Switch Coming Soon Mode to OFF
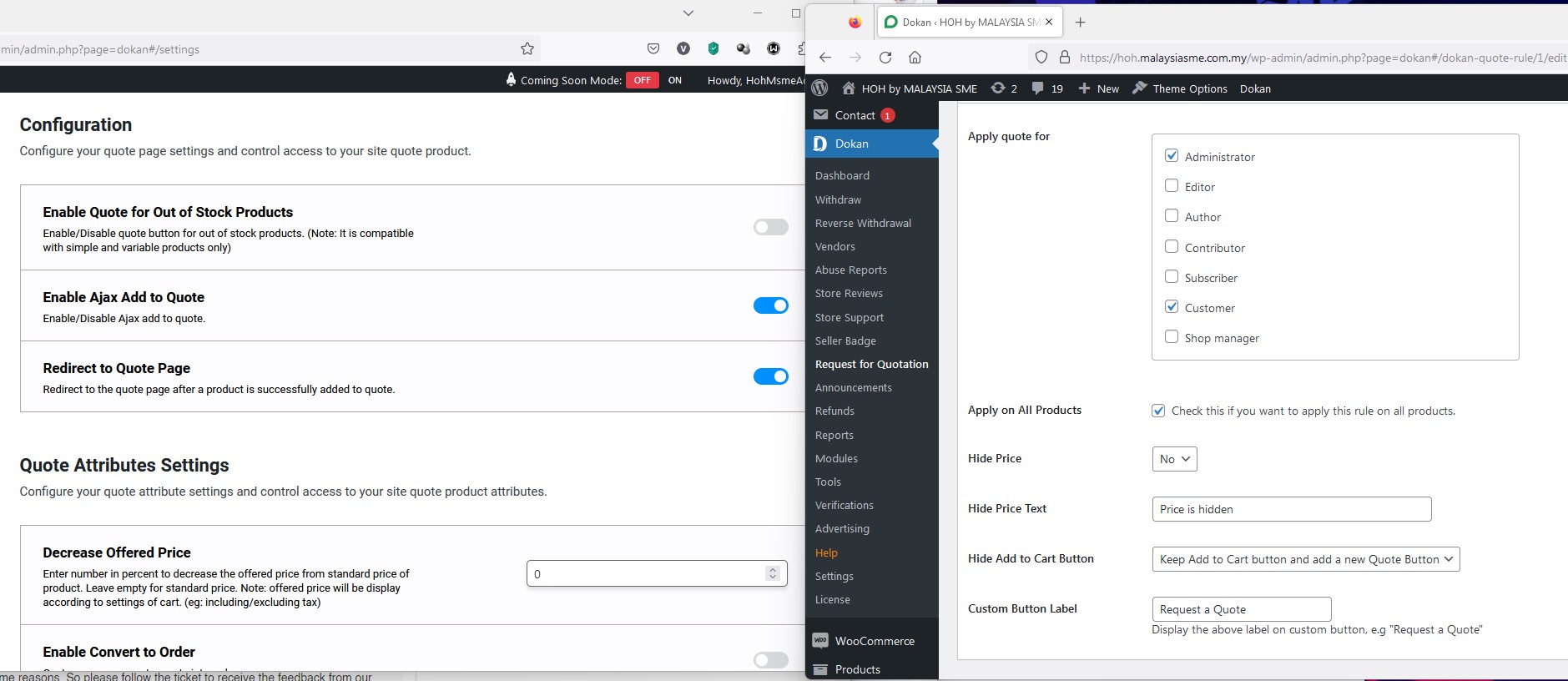 pos(643,80)
